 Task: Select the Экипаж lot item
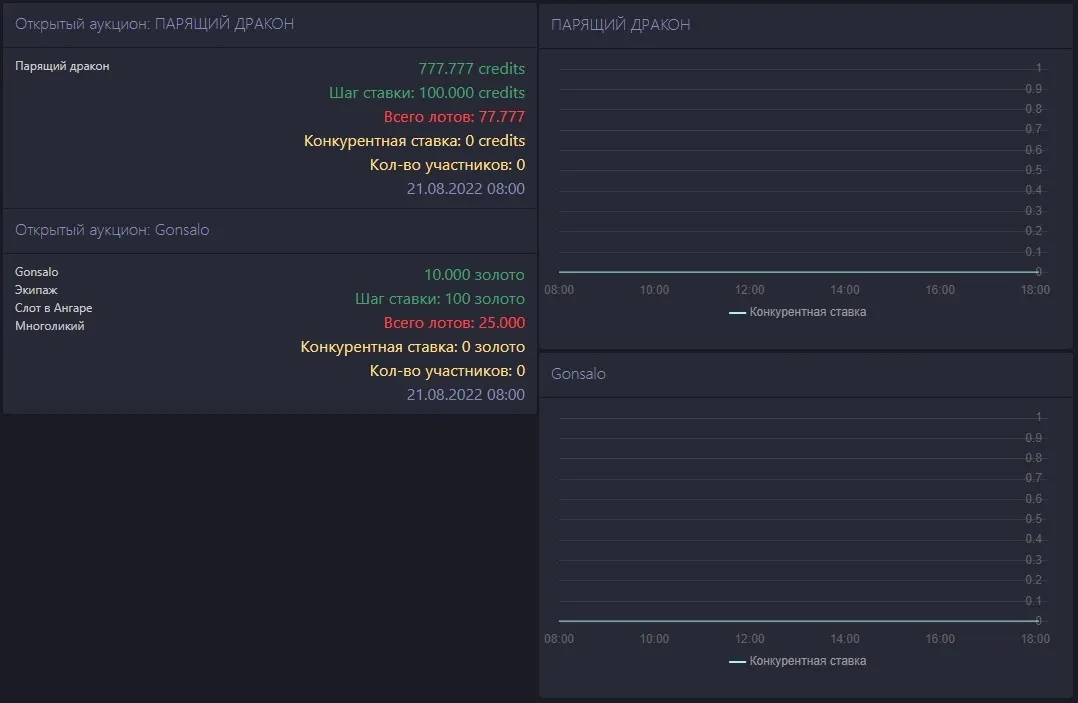(x=36, y=290)
